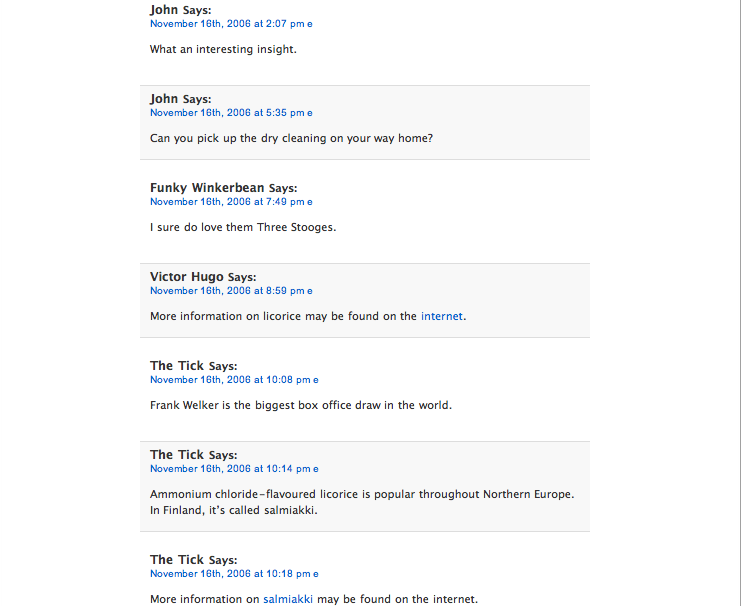Click the Funky Winkerbean author name

(207, 188)
